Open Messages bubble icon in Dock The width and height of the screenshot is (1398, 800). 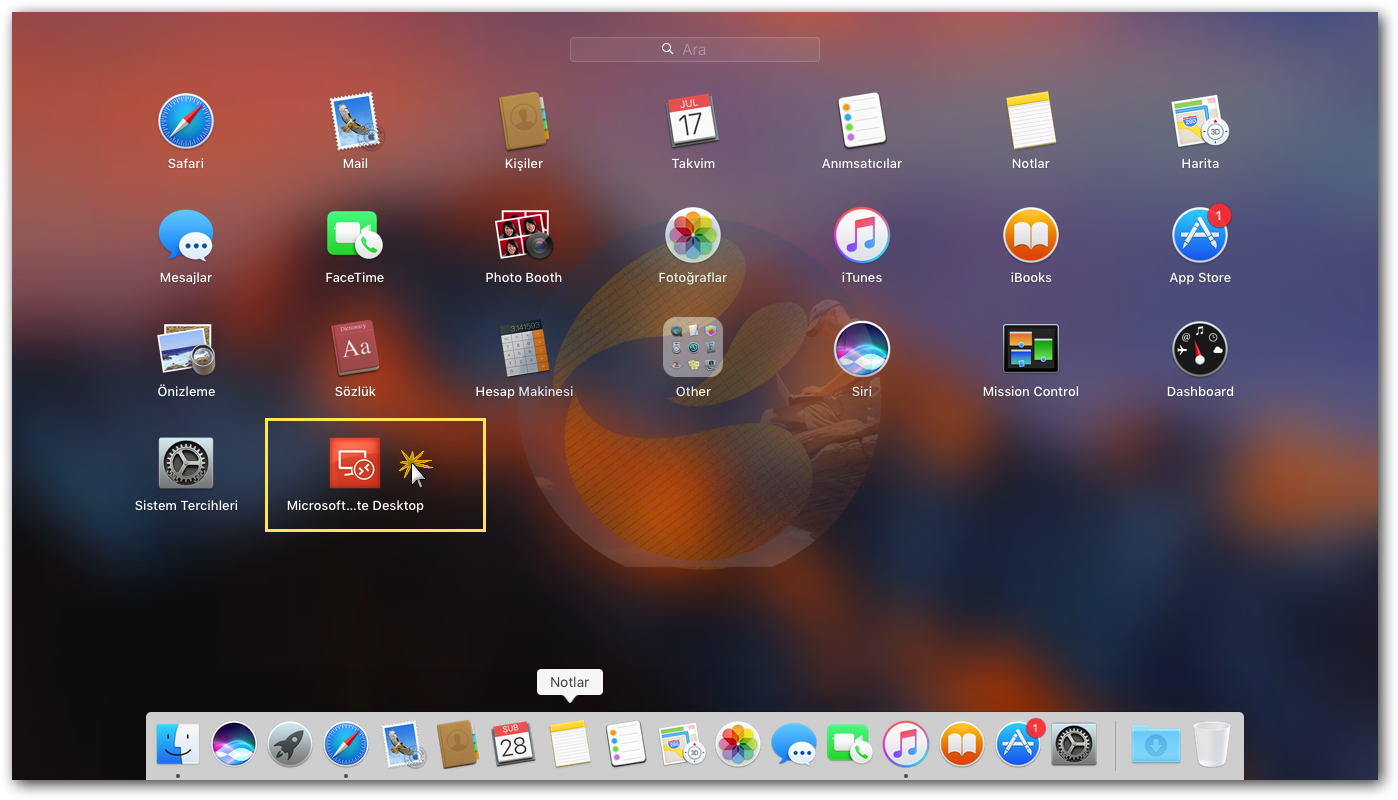[x=794, y=744]
